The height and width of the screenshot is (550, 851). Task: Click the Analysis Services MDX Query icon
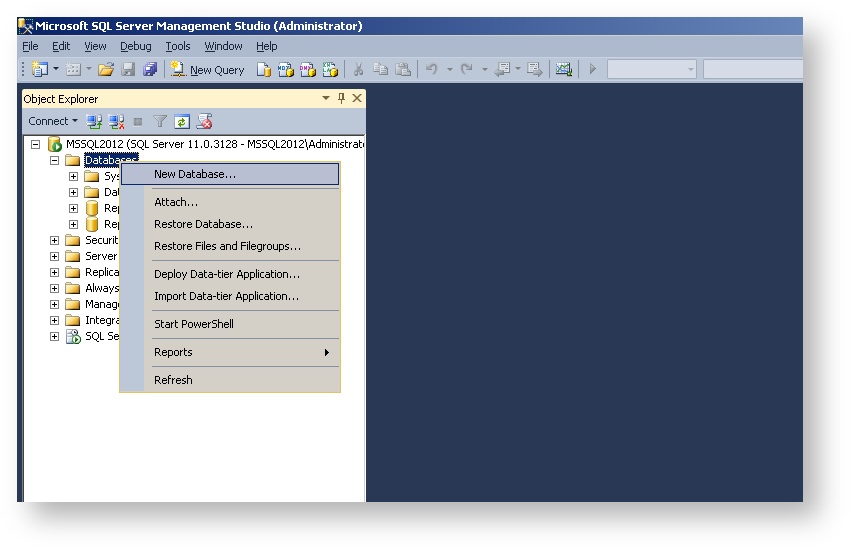click(286, 70)
